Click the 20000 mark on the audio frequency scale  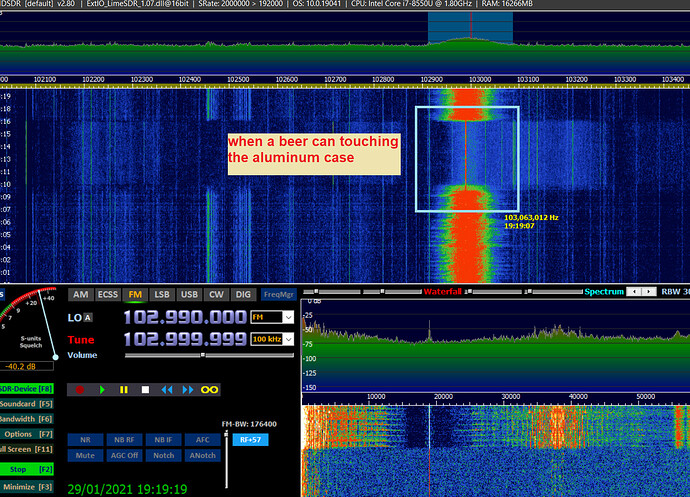(x=443, y=397)
